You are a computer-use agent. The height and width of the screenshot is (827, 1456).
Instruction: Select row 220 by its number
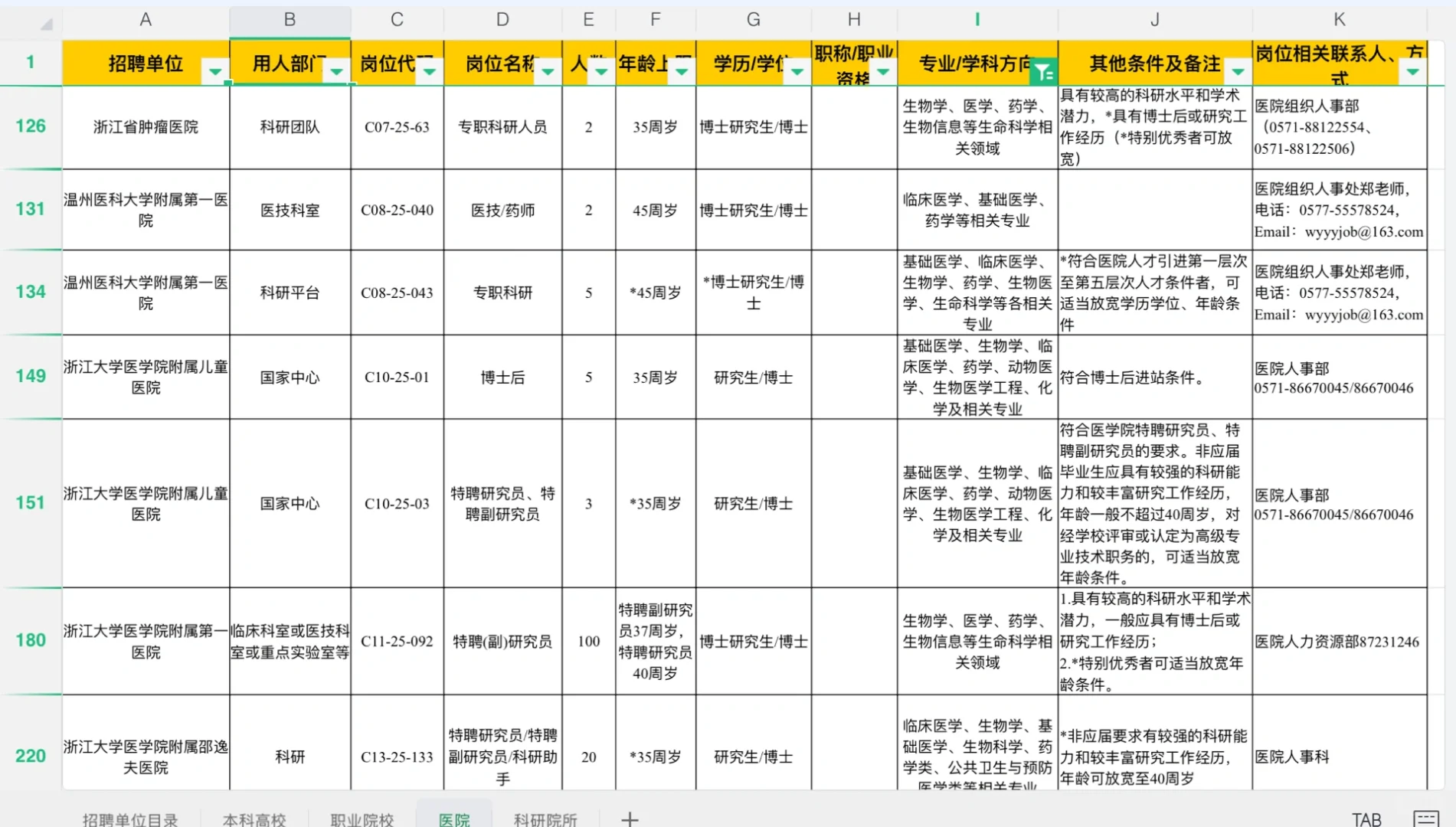click(x=31, y=757)
